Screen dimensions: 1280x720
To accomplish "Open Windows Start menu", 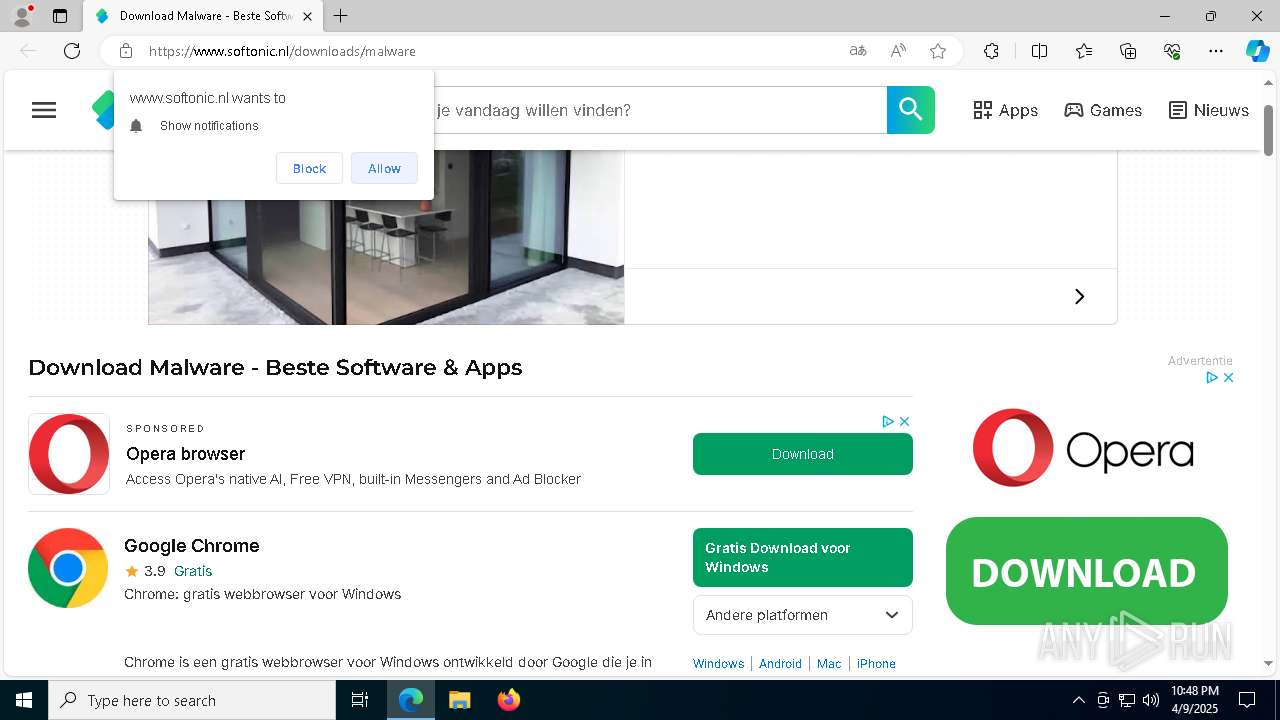I will pos(24,700).
